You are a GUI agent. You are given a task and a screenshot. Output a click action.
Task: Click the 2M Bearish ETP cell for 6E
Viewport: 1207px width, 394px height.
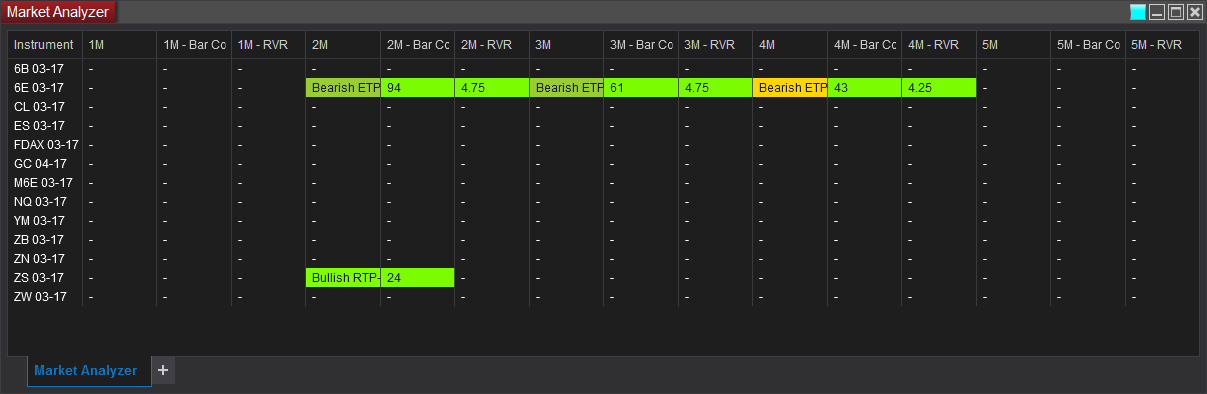pos(343,87)
